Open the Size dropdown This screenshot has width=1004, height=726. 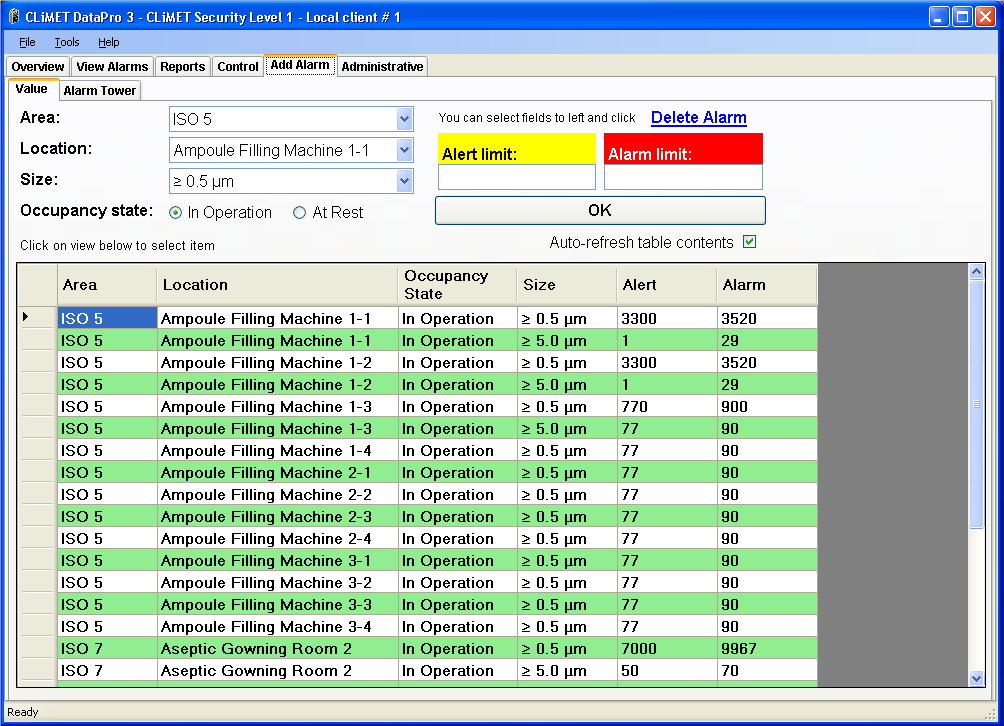pyautogui.click(x=404, y=181)
